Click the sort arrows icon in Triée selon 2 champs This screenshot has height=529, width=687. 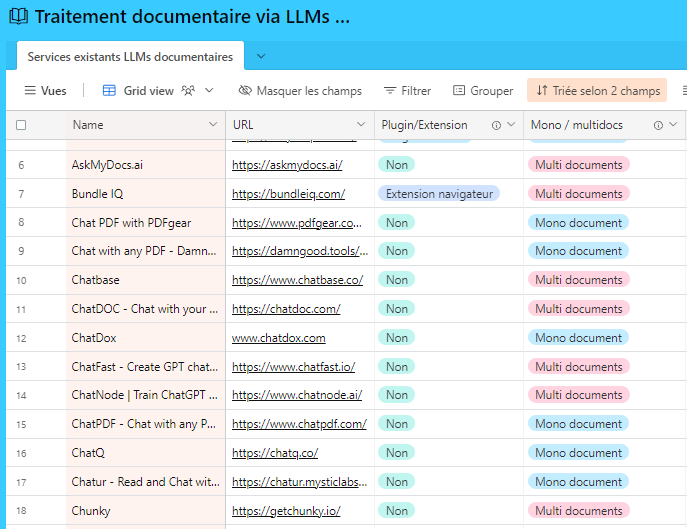[542, 90]
